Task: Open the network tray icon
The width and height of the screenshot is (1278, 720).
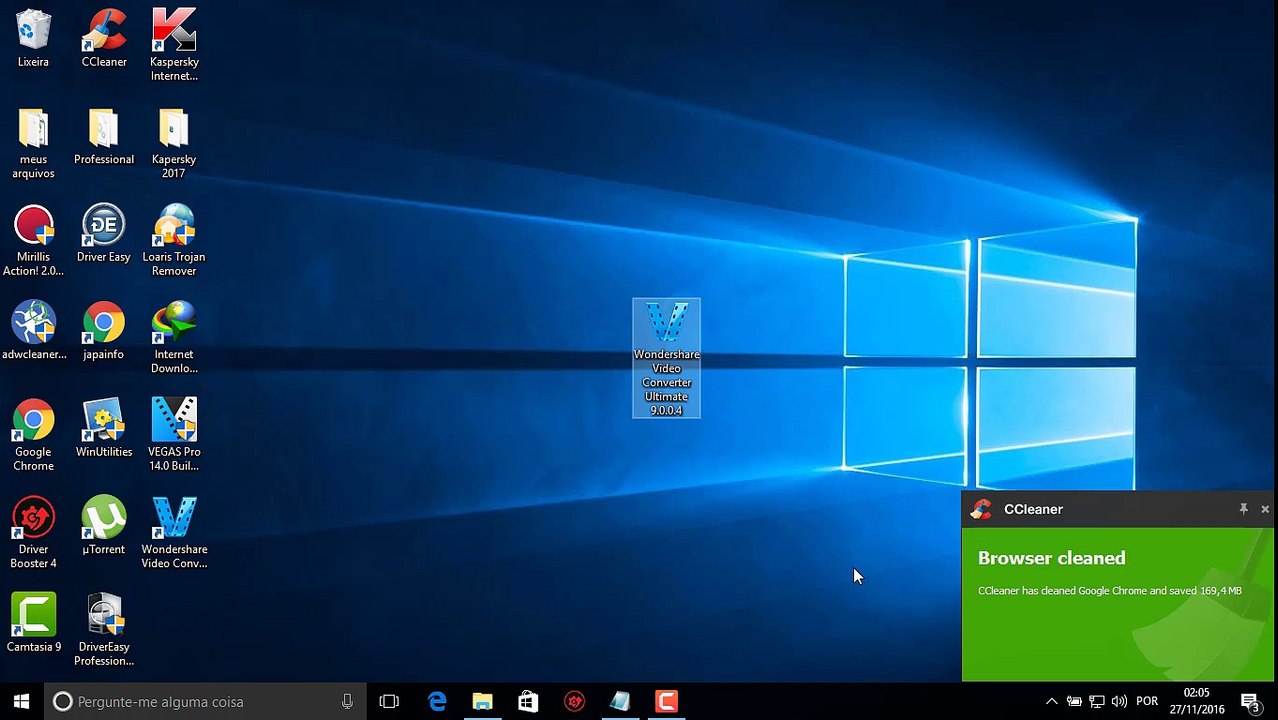Action: [x=1097, y=702]
